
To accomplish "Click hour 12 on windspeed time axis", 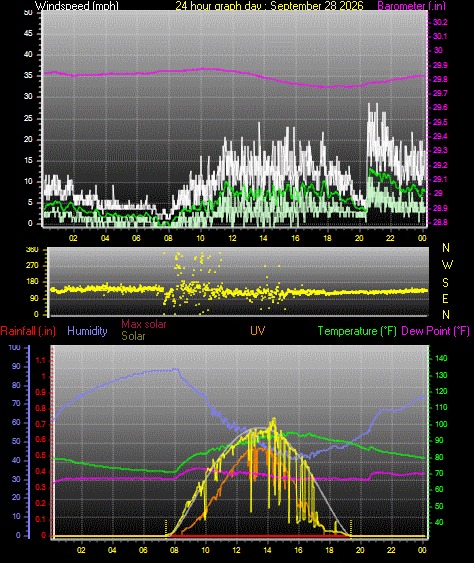I will tap(232, 238).
